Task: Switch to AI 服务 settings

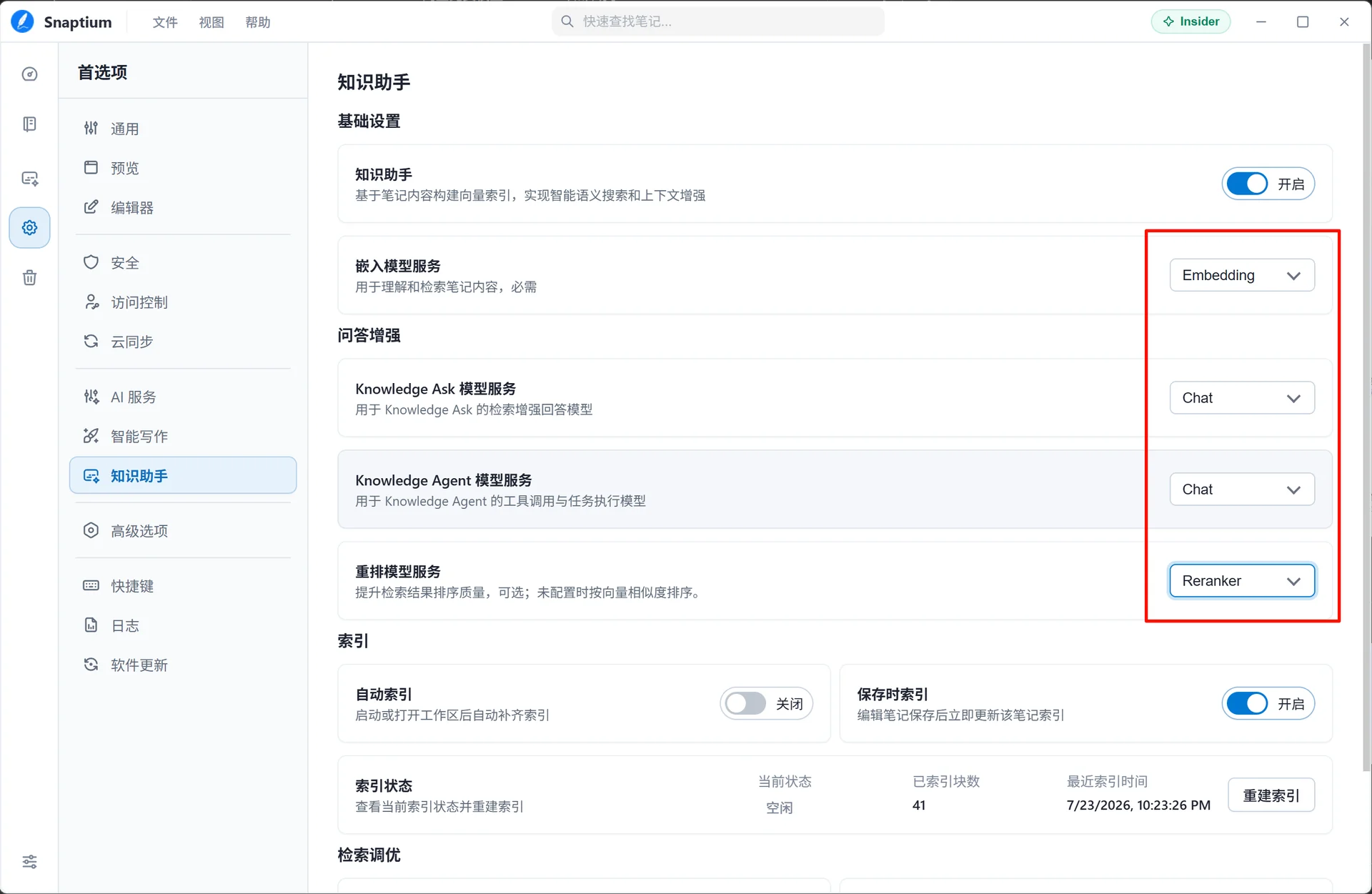Action: (x=183, y=397)
